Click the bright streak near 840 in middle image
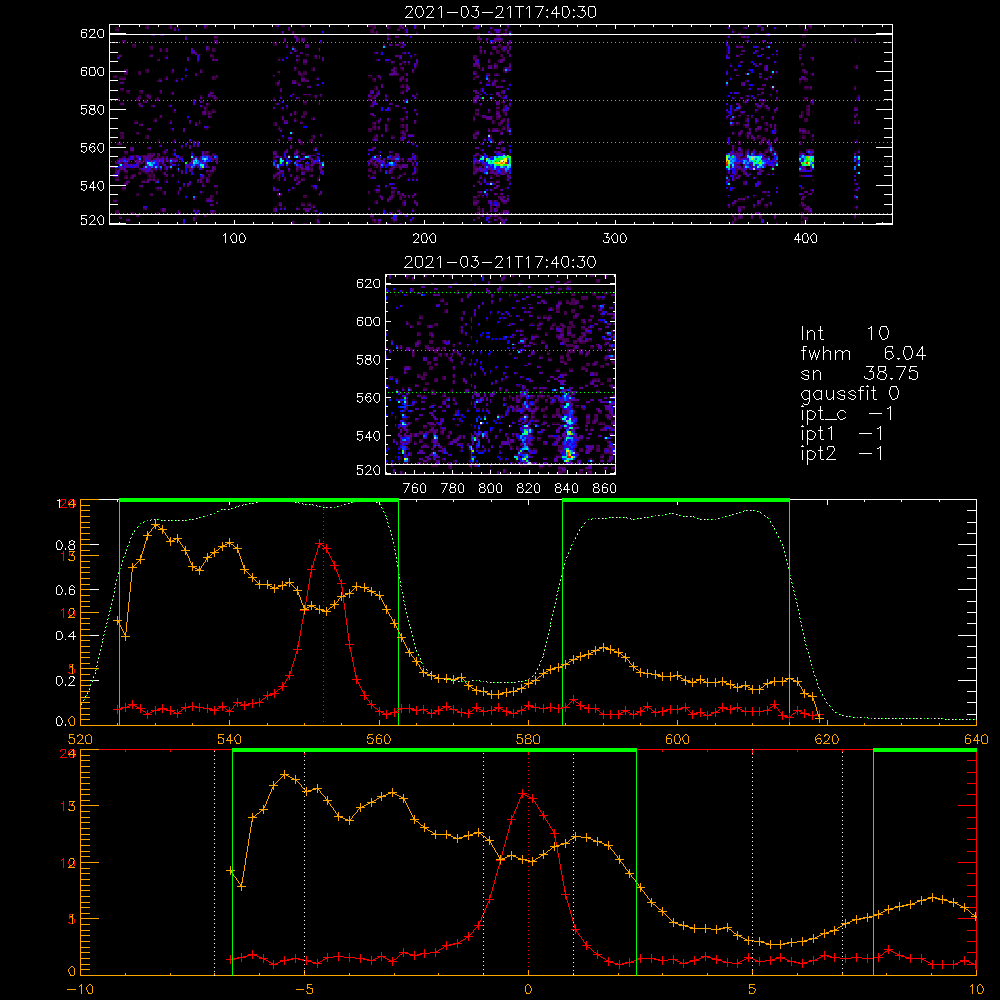Screen dimensions: 1000x1000 click(x=568, y=426)
